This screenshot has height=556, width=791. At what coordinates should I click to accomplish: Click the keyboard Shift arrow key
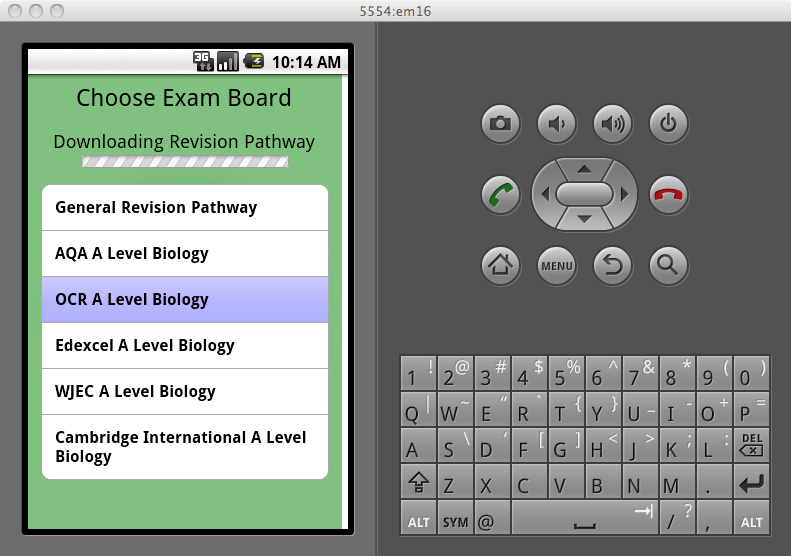pos(419,483)
